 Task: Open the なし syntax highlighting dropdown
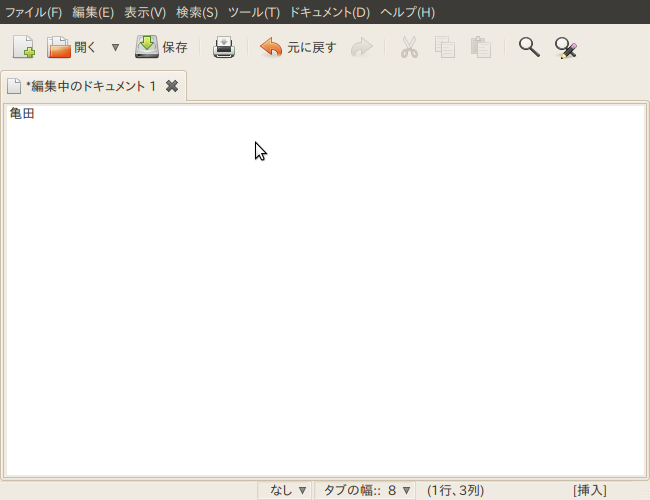[x=287, y=490]
